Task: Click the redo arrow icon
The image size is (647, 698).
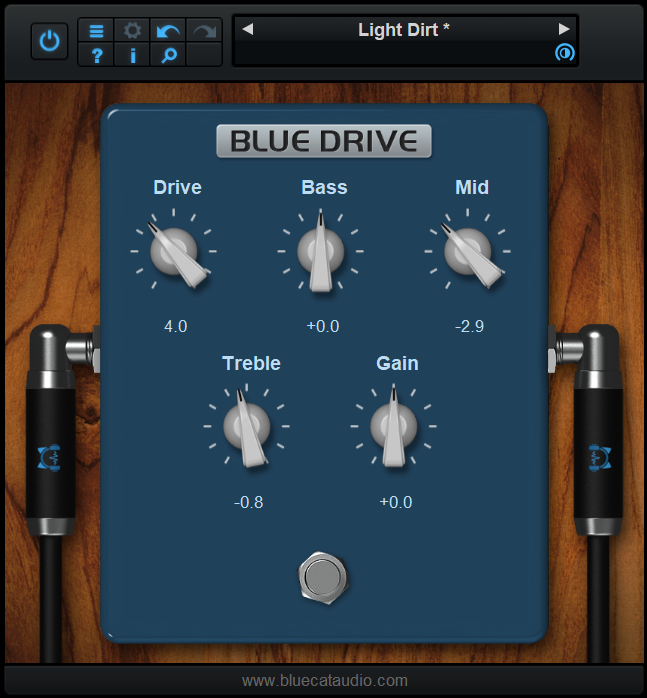Action: [204, 31]
